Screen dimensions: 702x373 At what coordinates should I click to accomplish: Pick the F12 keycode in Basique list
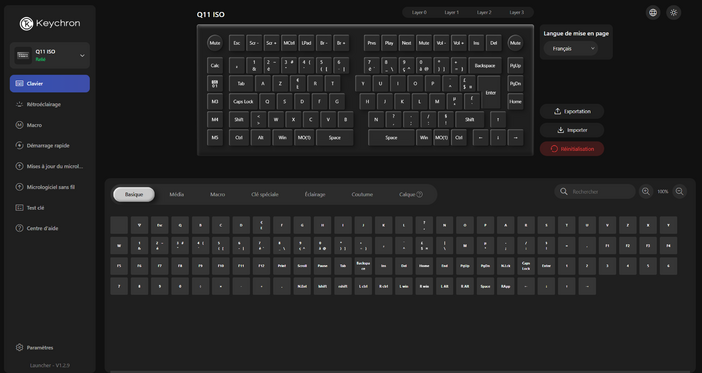261,266
